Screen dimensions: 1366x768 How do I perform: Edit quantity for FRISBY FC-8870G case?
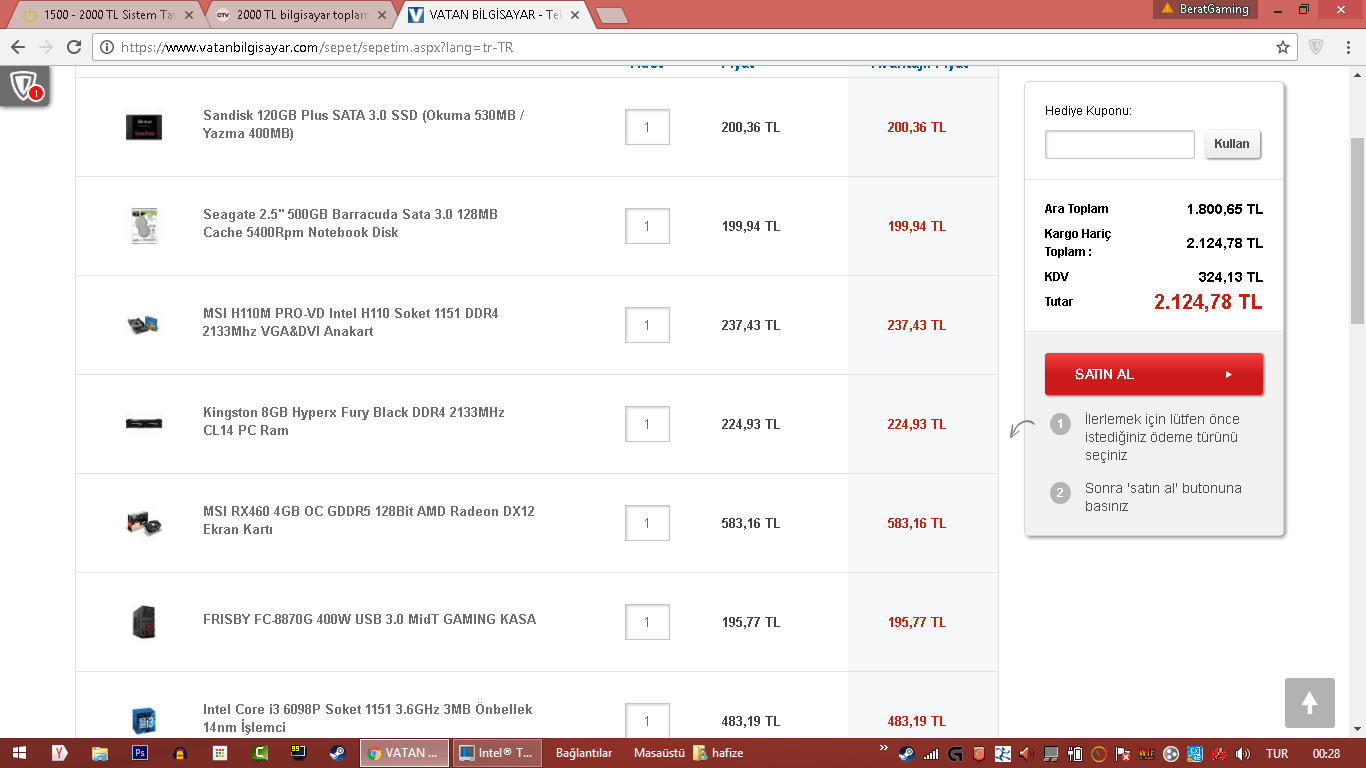[x=647, y=622]
